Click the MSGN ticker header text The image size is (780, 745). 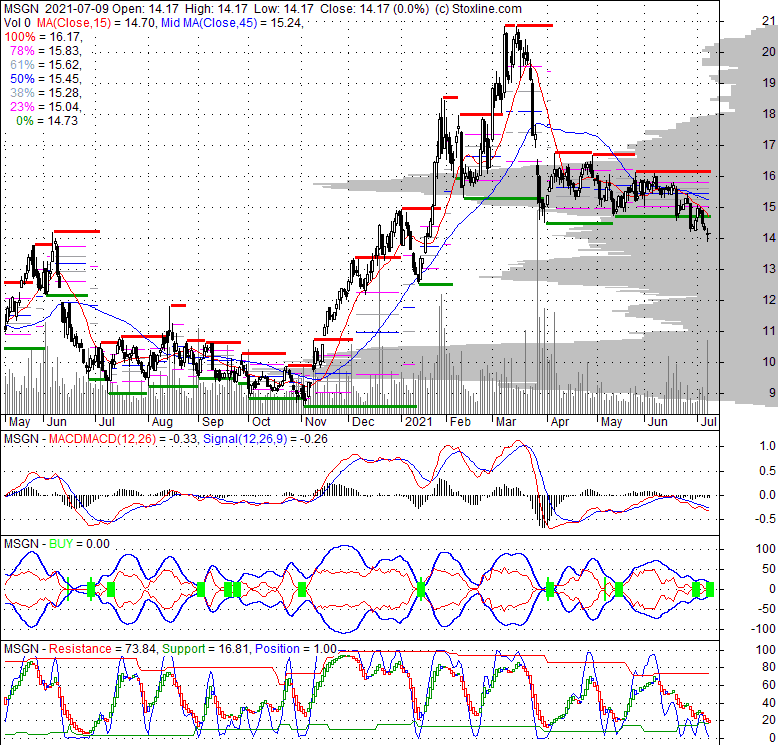coord(20,9)
